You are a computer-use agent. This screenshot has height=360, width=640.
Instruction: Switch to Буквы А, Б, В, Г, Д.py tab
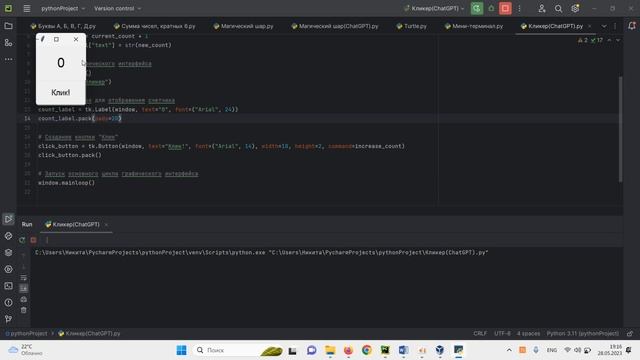[x=63, y=26]
